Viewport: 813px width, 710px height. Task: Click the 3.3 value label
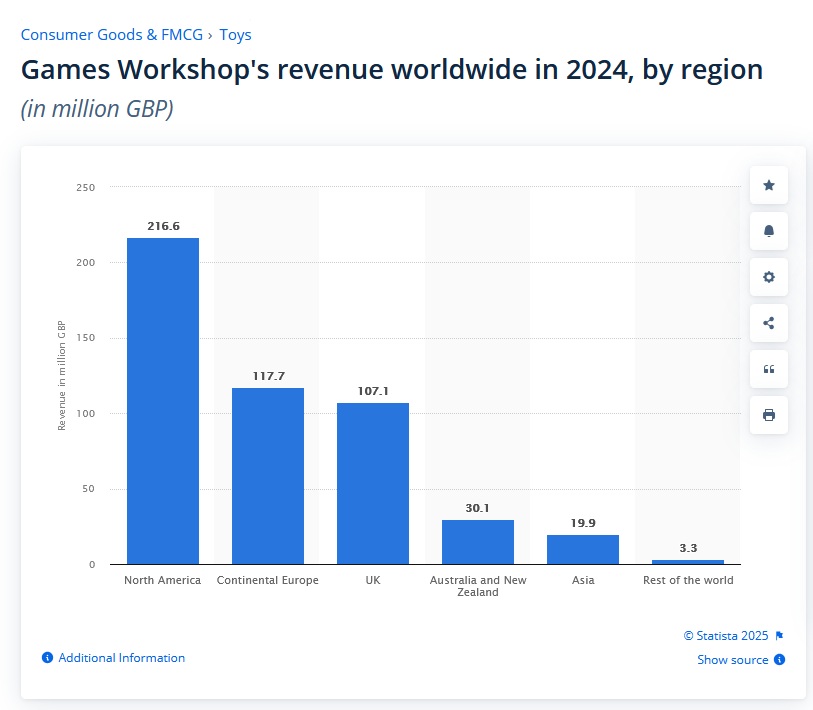pyautogui.click(x=688, y=548)
